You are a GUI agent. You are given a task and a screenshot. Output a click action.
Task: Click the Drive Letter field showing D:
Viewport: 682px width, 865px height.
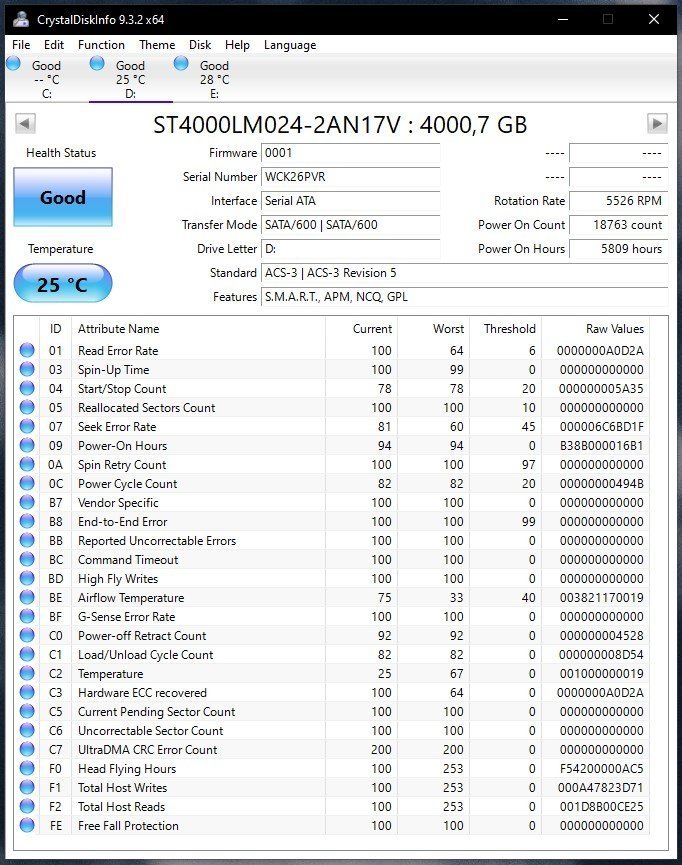tap(350, 249)
